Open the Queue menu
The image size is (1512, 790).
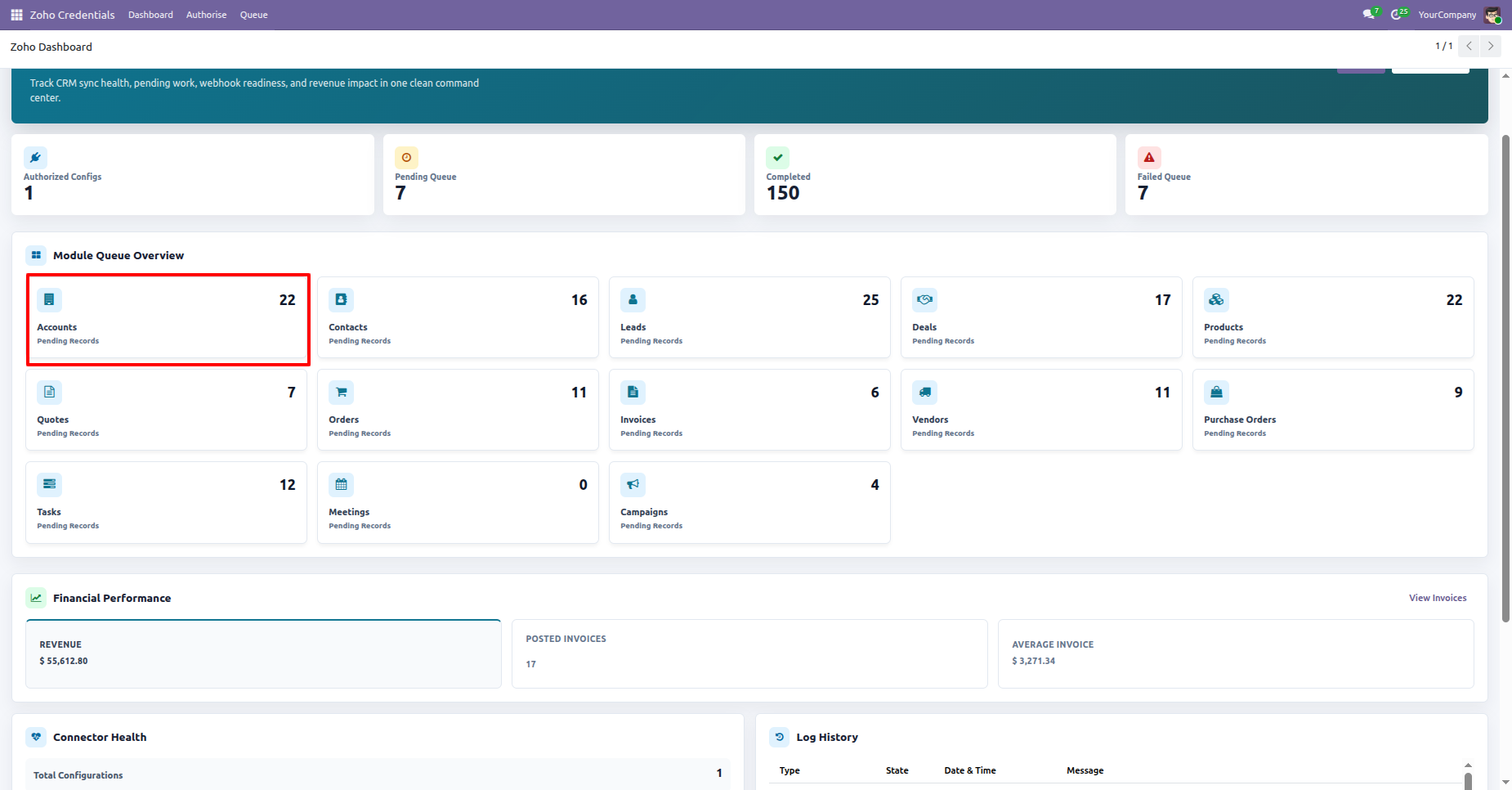click(x=253, y=15)
